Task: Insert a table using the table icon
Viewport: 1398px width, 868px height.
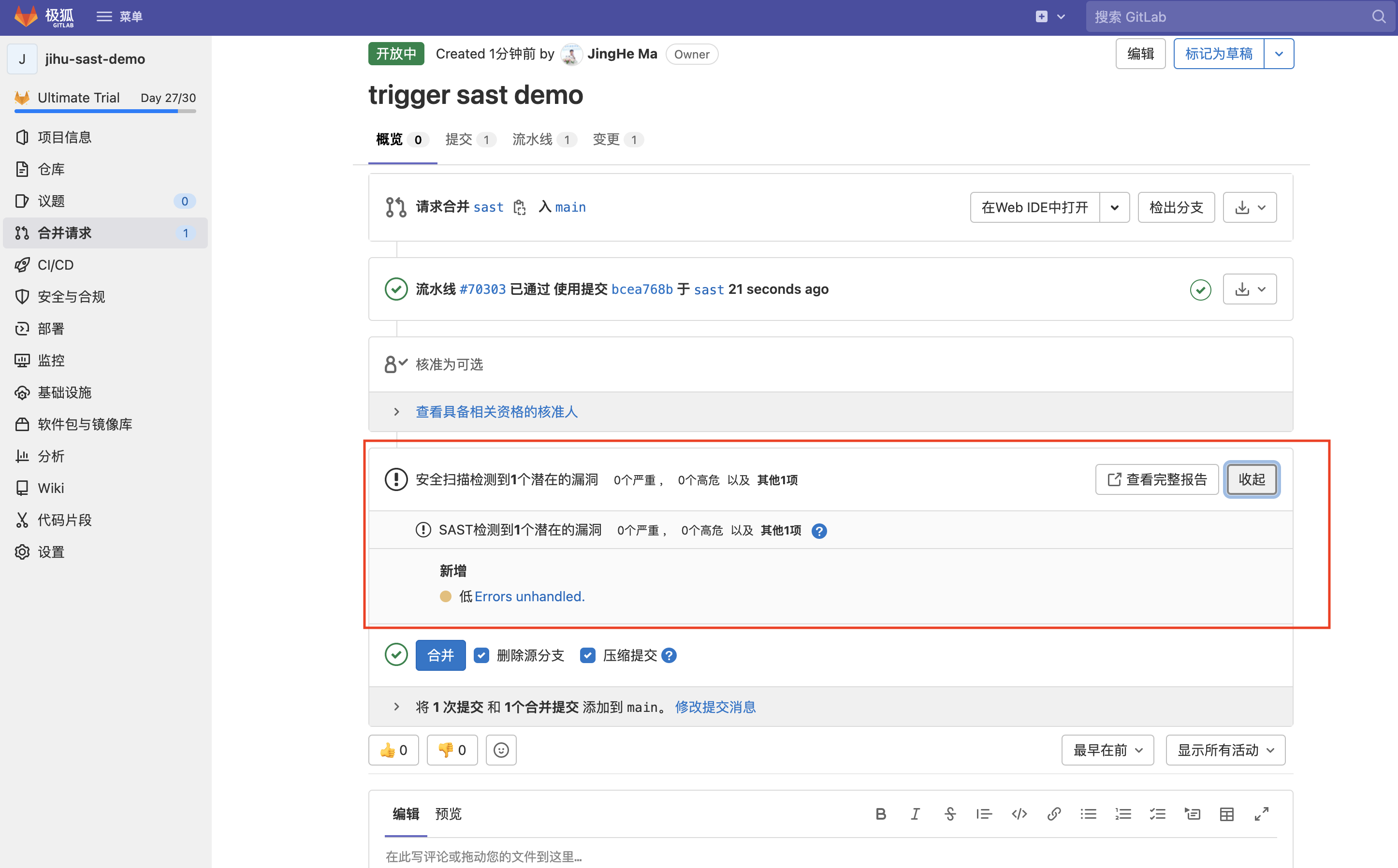Action: click(x=1226, y=813)
